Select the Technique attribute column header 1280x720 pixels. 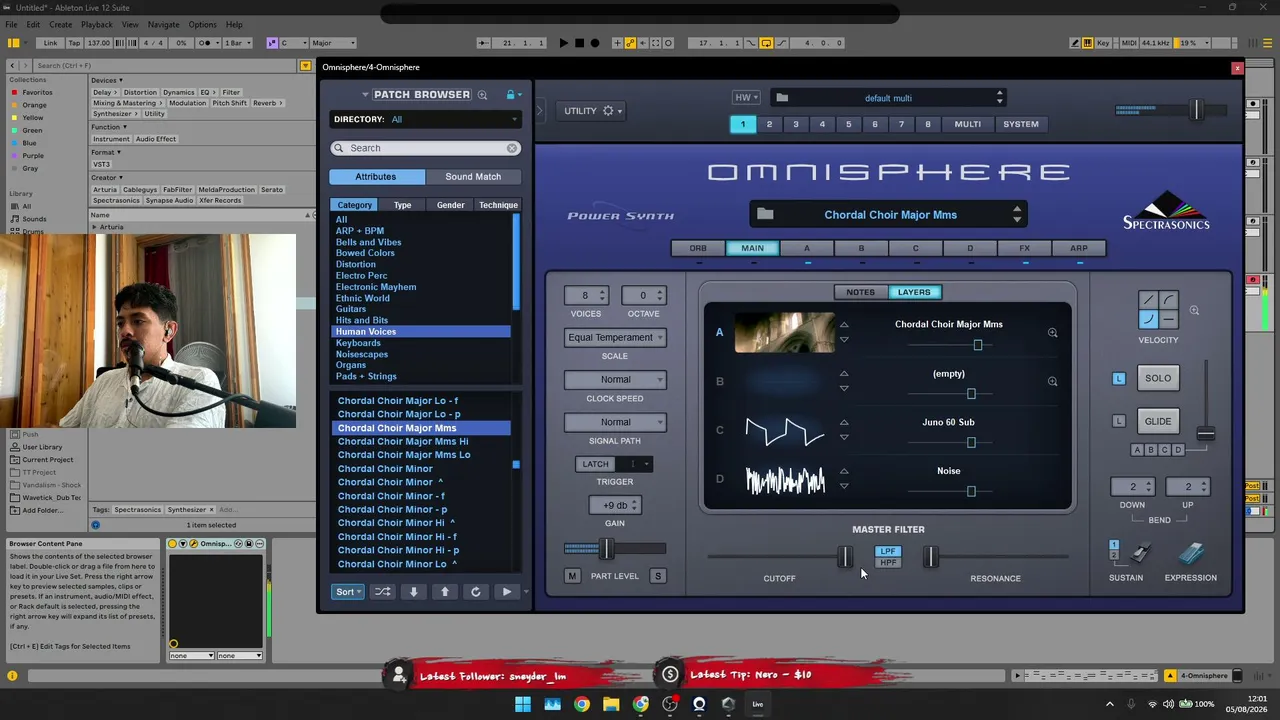tap(498, 205)
